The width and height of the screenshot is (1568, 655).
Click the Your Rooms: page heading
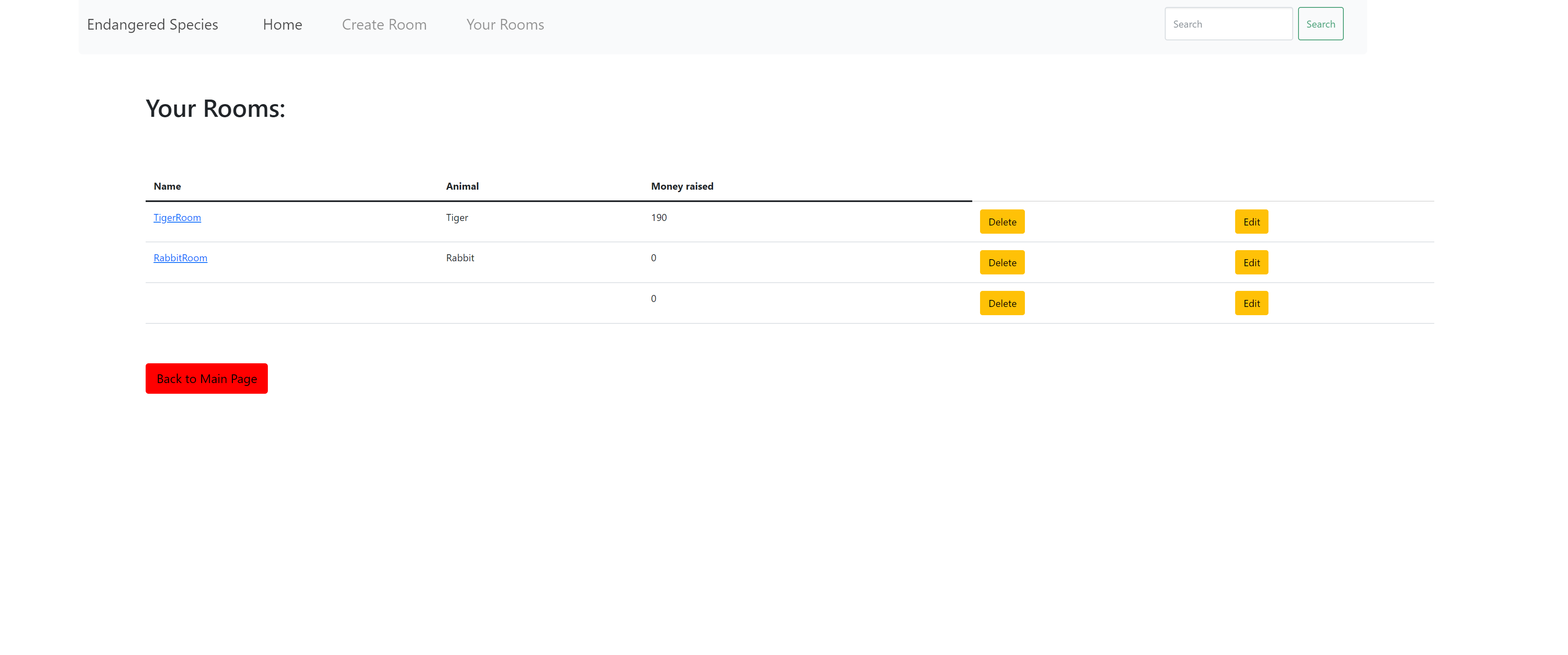[x=216, y=108]
